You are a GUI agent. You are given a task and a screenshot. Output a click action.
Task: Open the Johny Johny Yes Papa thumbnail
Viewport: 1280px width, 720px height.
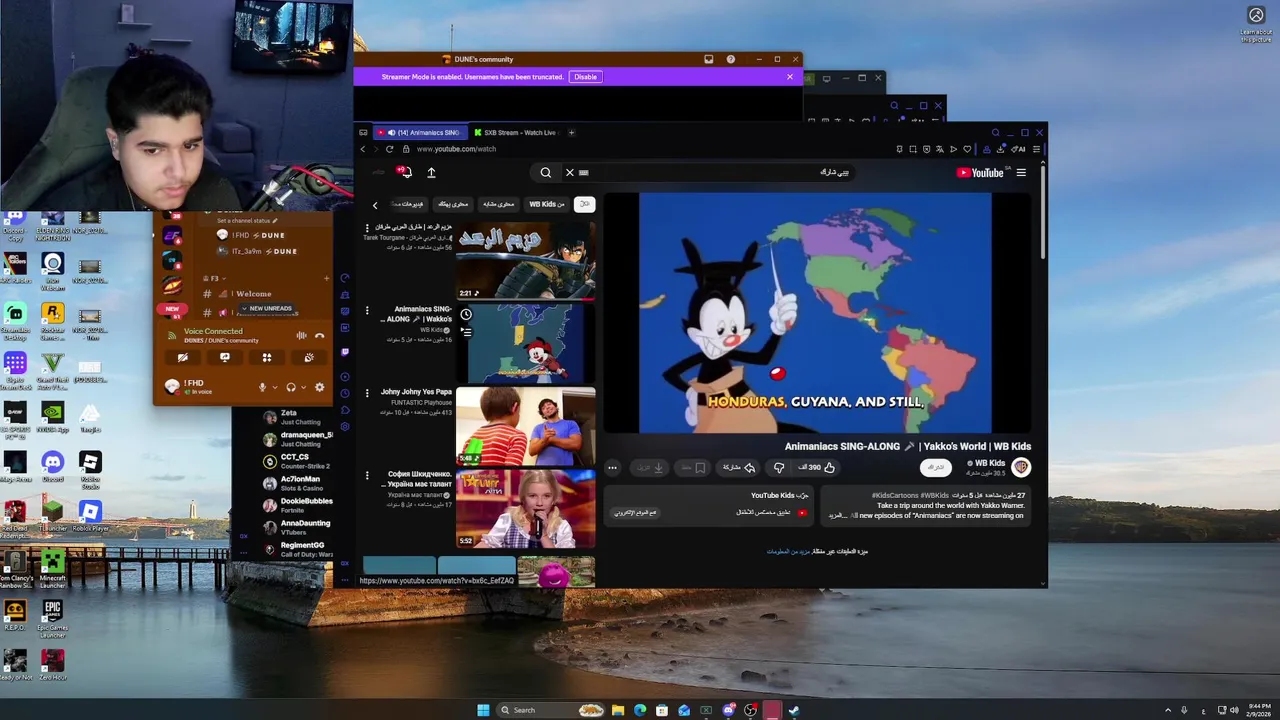525,426
